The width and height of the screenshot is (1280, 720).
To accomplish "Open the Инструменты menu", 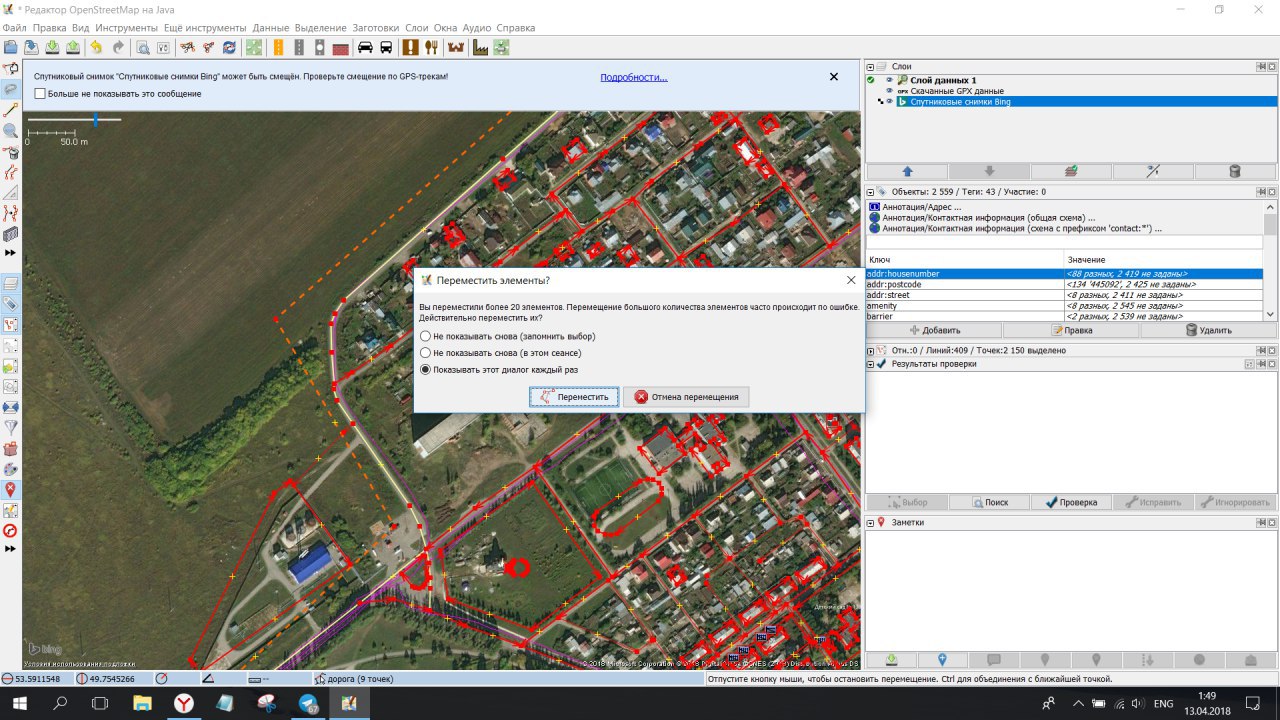I will pyautogui.click(x=127, y=28).
